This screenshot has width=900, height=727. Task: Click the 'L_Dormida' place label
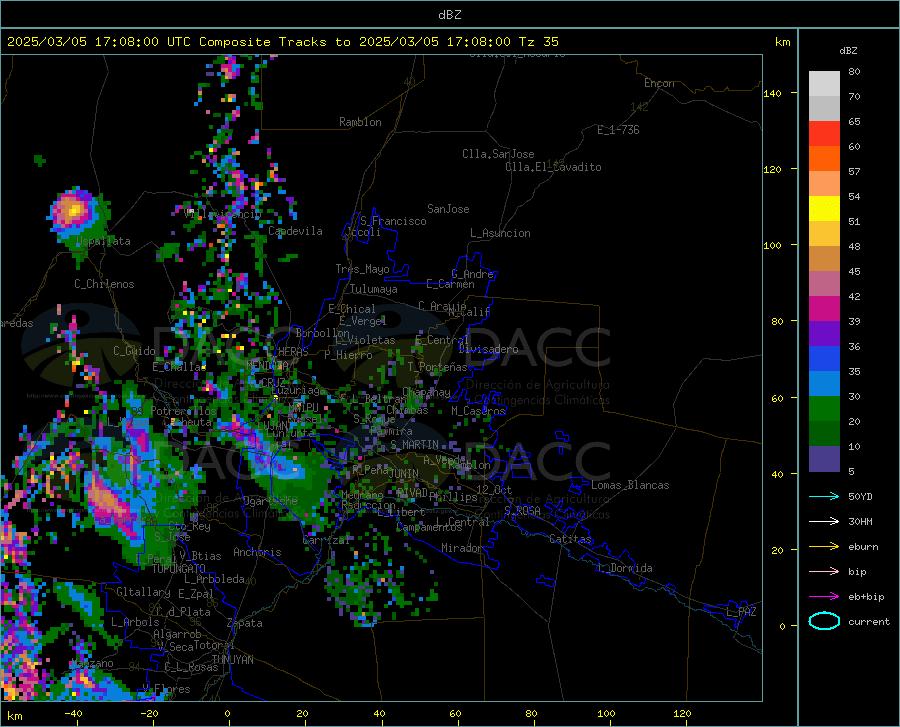tap(624, 568)
